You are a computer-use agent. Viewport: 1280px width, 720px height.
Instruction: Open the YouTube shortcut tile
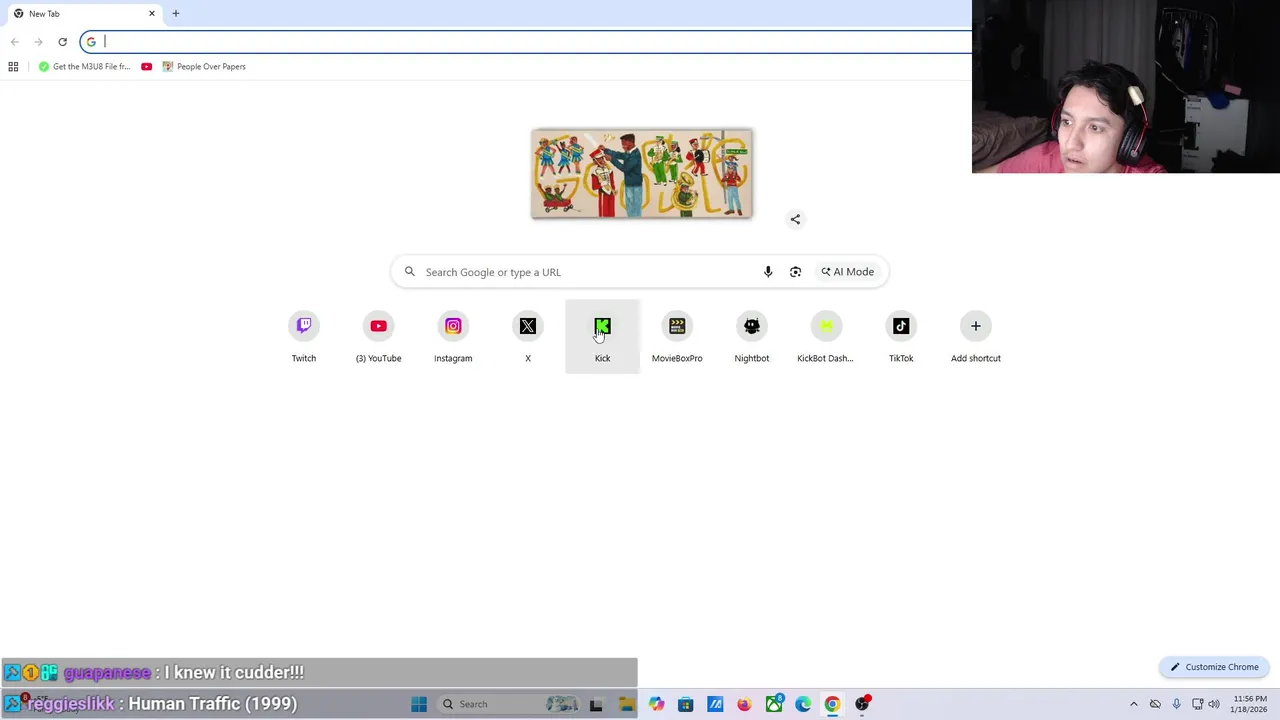tap(378, 337)
